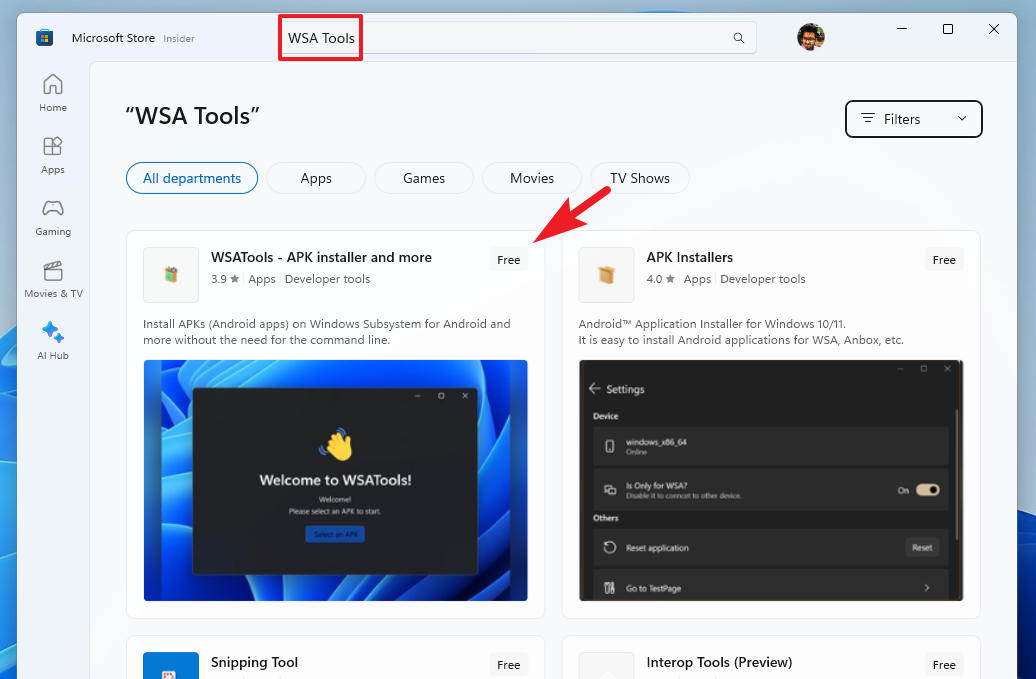The height and width of the screenshot is (679, 1036).
Task: Click the Snipping Tool app icon
Action: 171,665
